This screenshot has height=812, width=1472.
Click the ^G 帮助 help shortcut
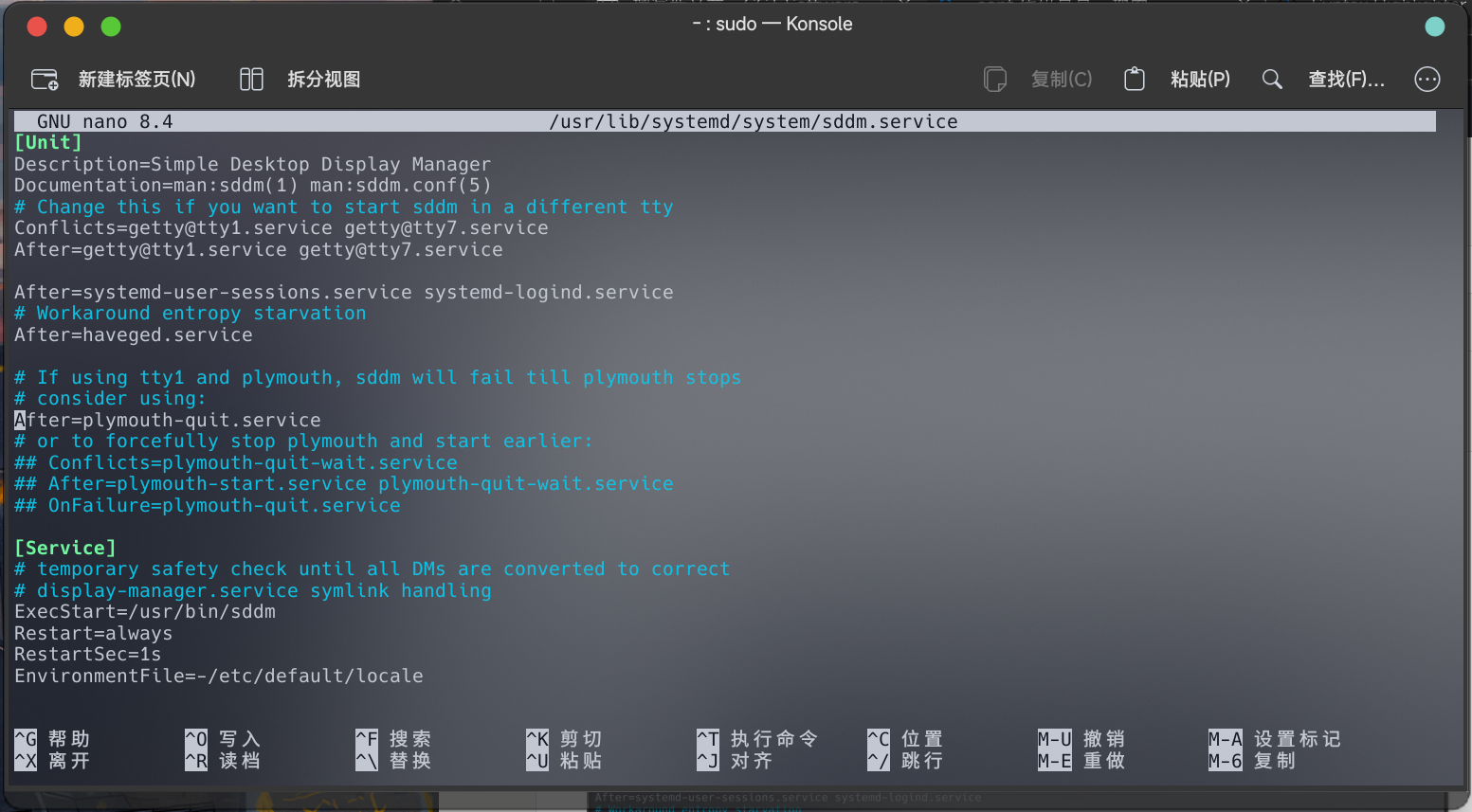pos(52,739)
